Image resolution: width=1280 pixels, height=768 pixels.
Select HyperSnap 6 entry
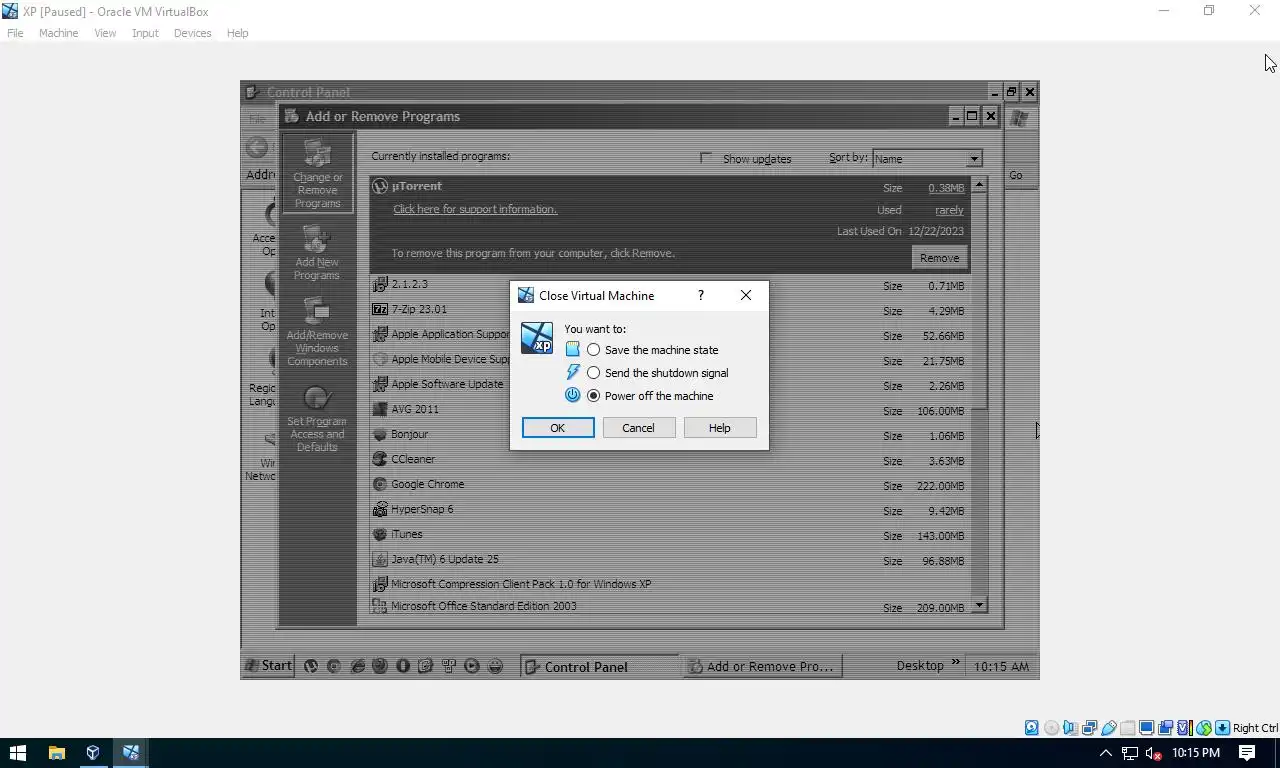(669, 510)
